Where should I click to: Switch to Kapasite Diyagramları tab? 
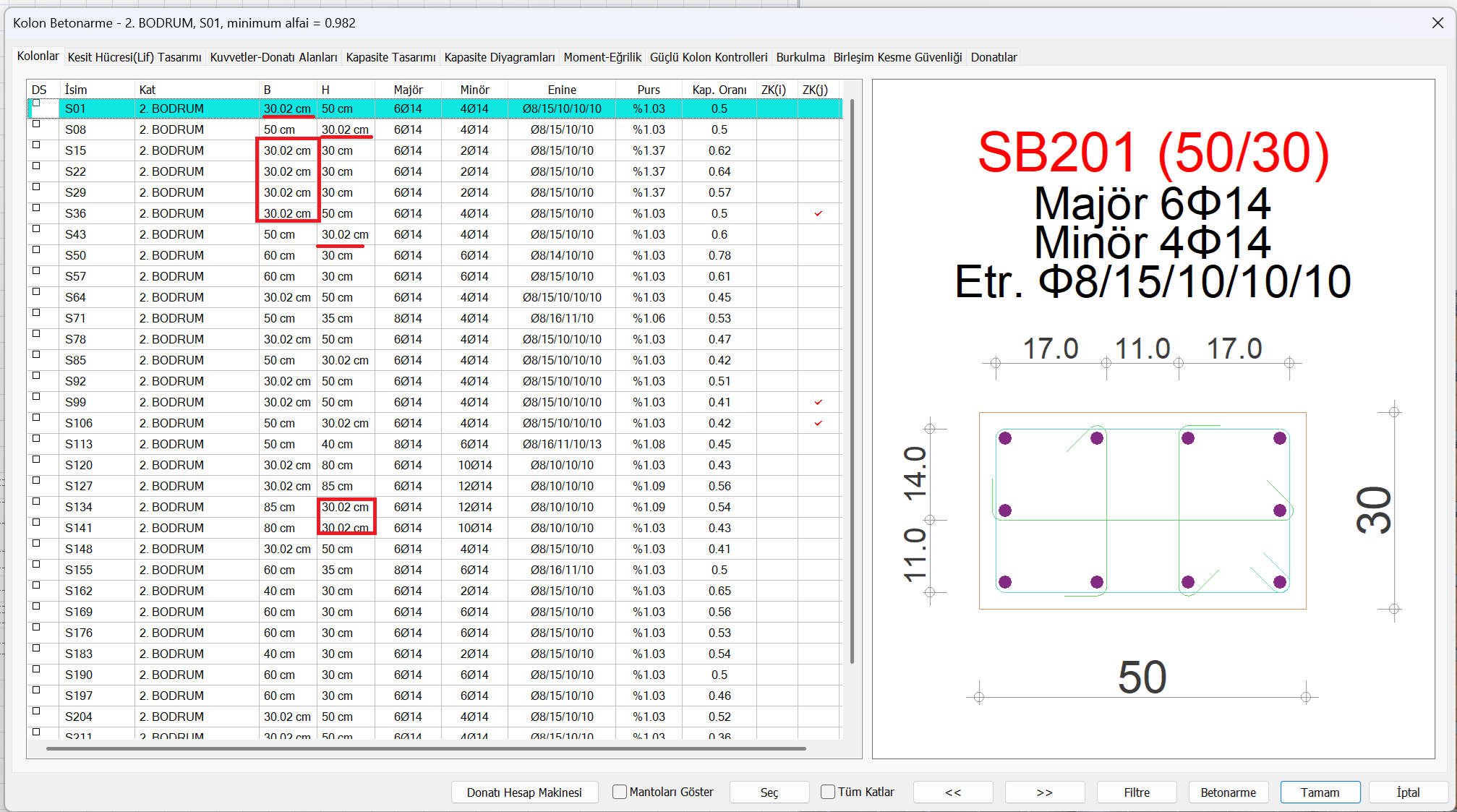pyautogui.click(x=499, y=57)
